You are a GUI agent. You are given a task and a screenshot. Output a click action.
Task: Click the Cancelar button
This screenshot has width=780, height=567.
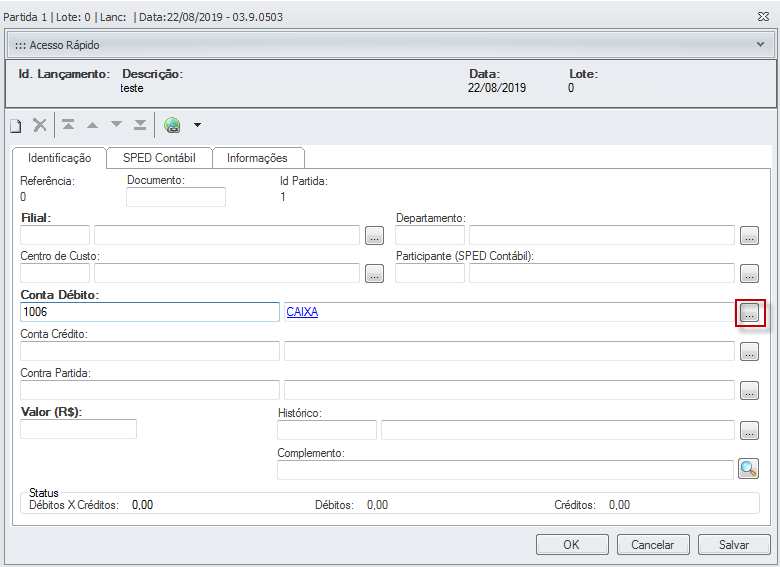(653, 545)
